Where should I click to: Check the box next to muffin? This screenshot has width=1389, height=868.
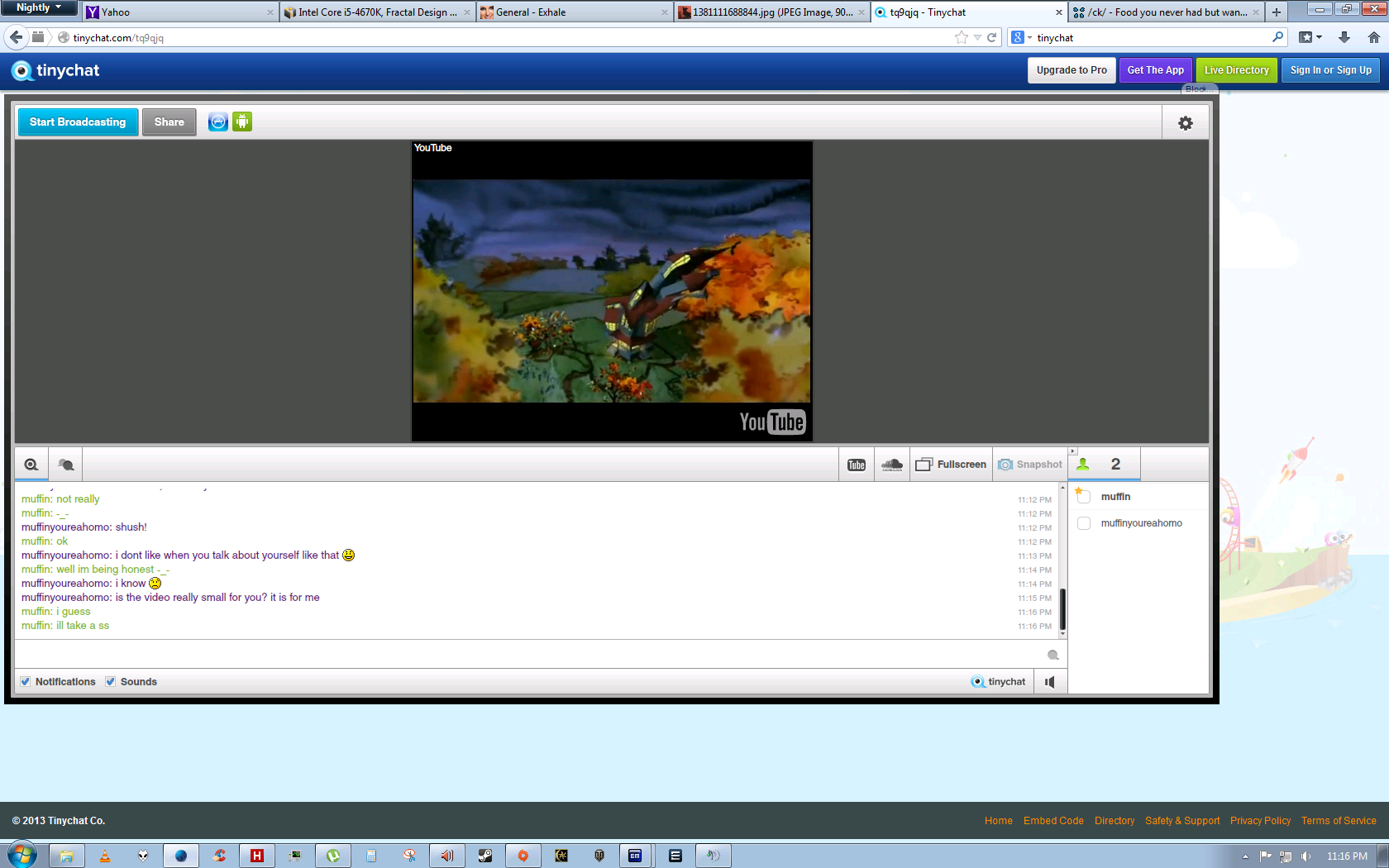pyautogui.click(x=1084, y=497)
